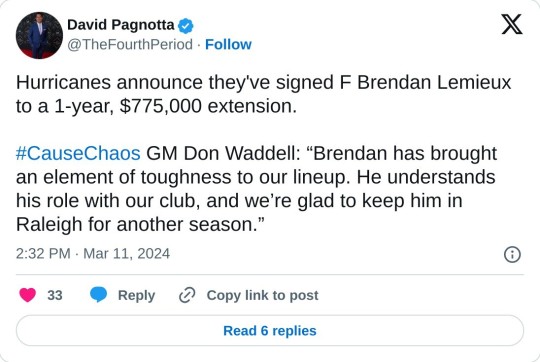
Task: Click the 33 likes count
Action: coord(55,296)
